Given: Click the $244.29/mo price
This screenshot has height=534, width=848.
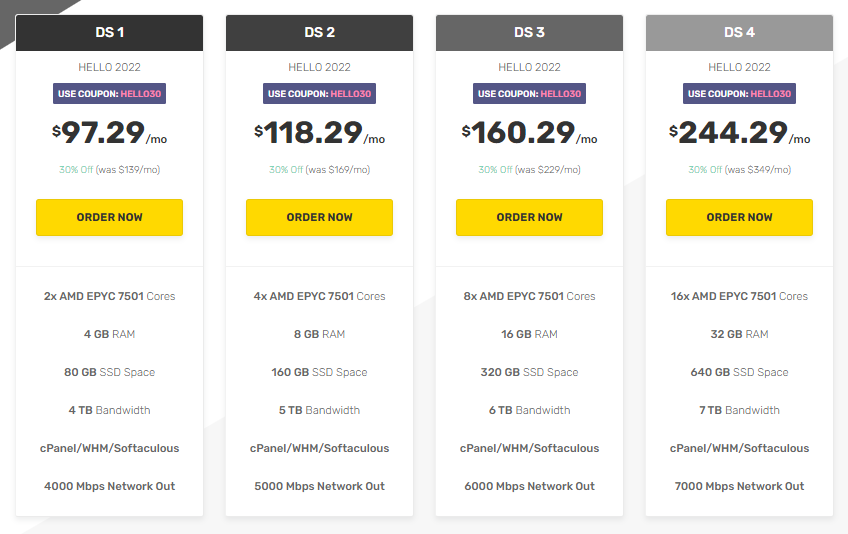Looking at the screenshot, I should 739,133.
